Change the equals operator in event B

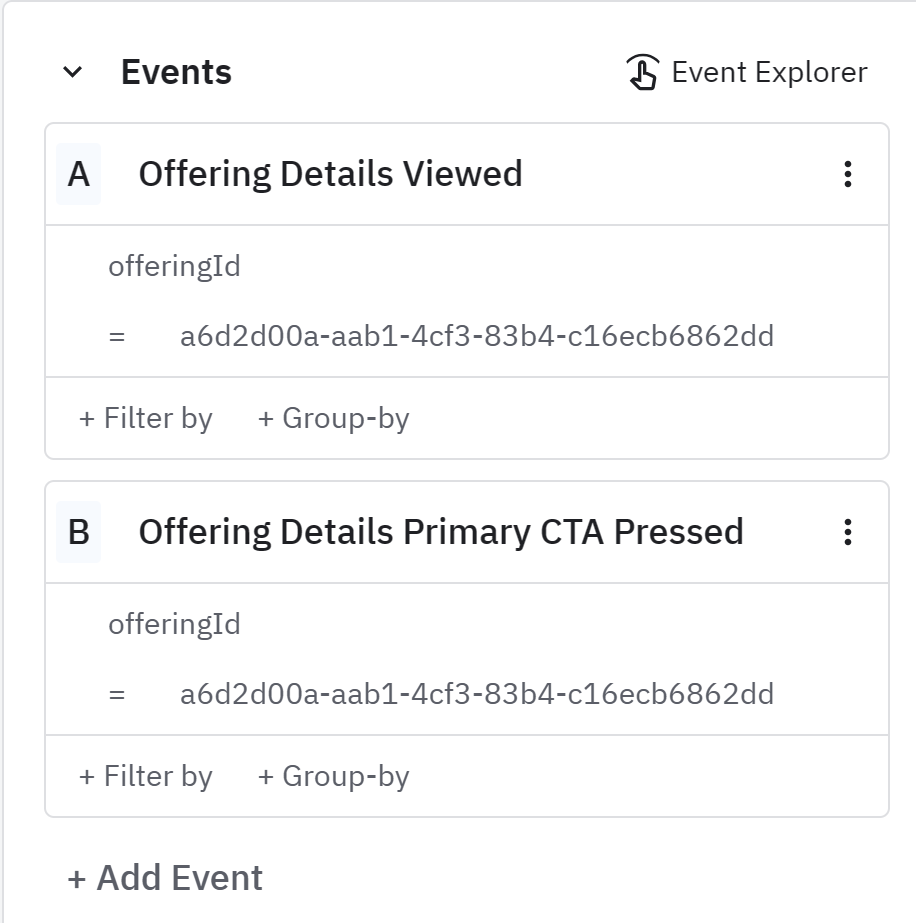[117, 694]
